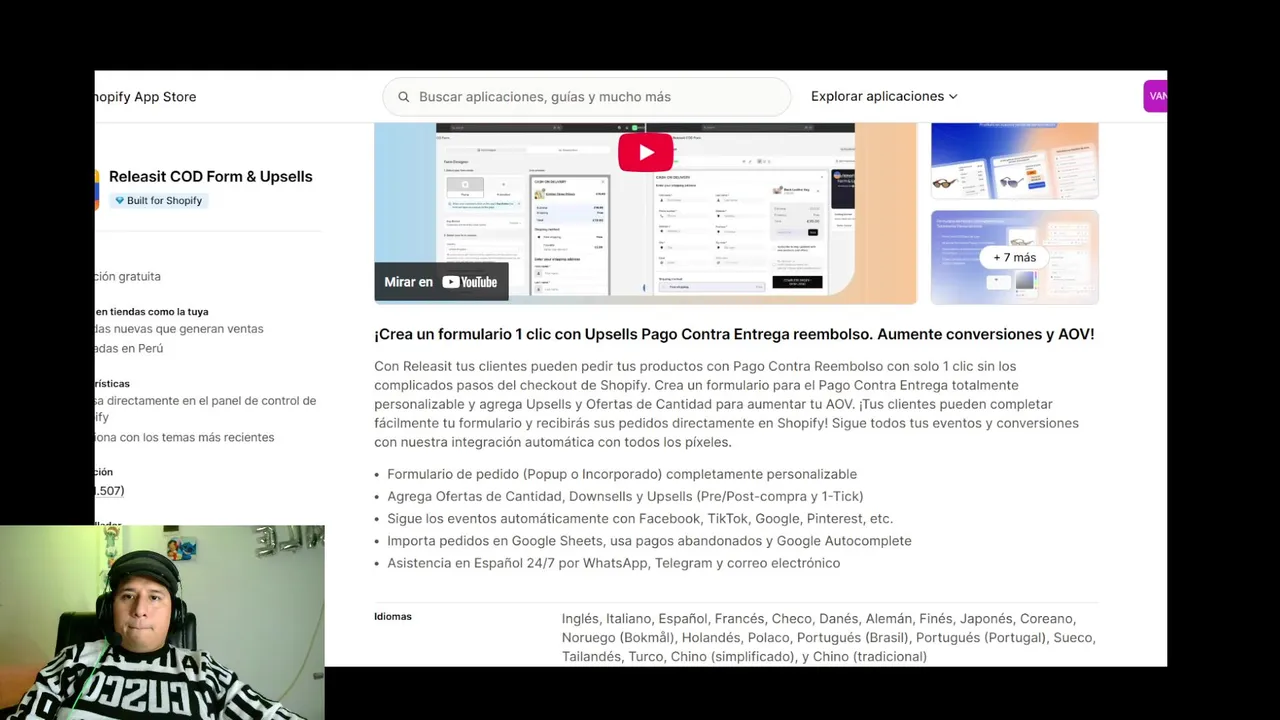
Task: Open the sunglasses screenshot thumbnail
Action: pos(1014,162)
